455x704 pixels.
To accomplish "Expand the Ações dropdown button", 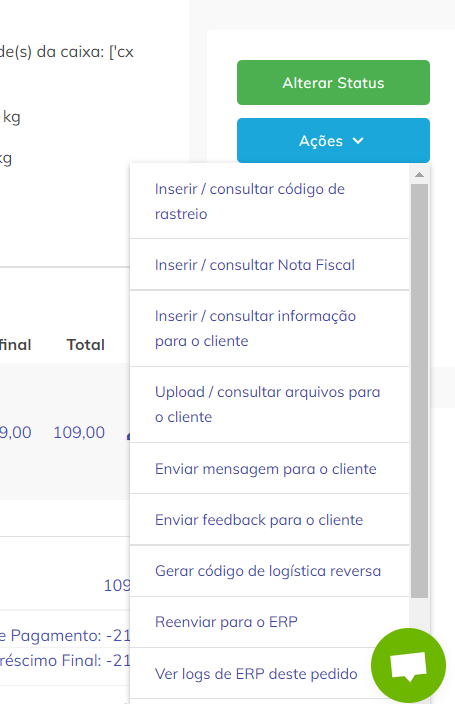I will [333, 141].
